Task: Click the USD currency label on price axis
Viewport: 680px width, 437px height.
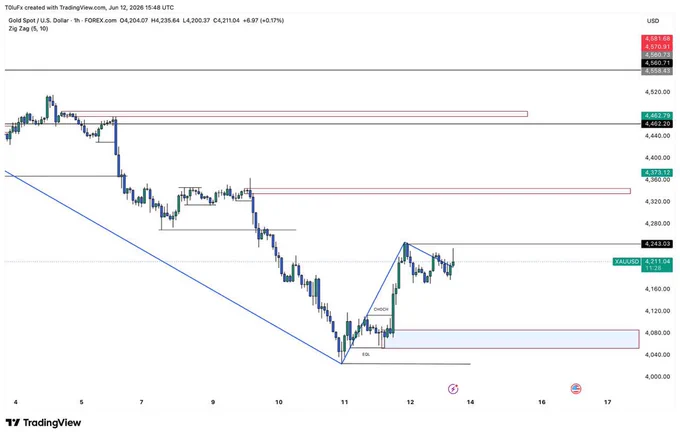Action: click(x=653, y=21)
